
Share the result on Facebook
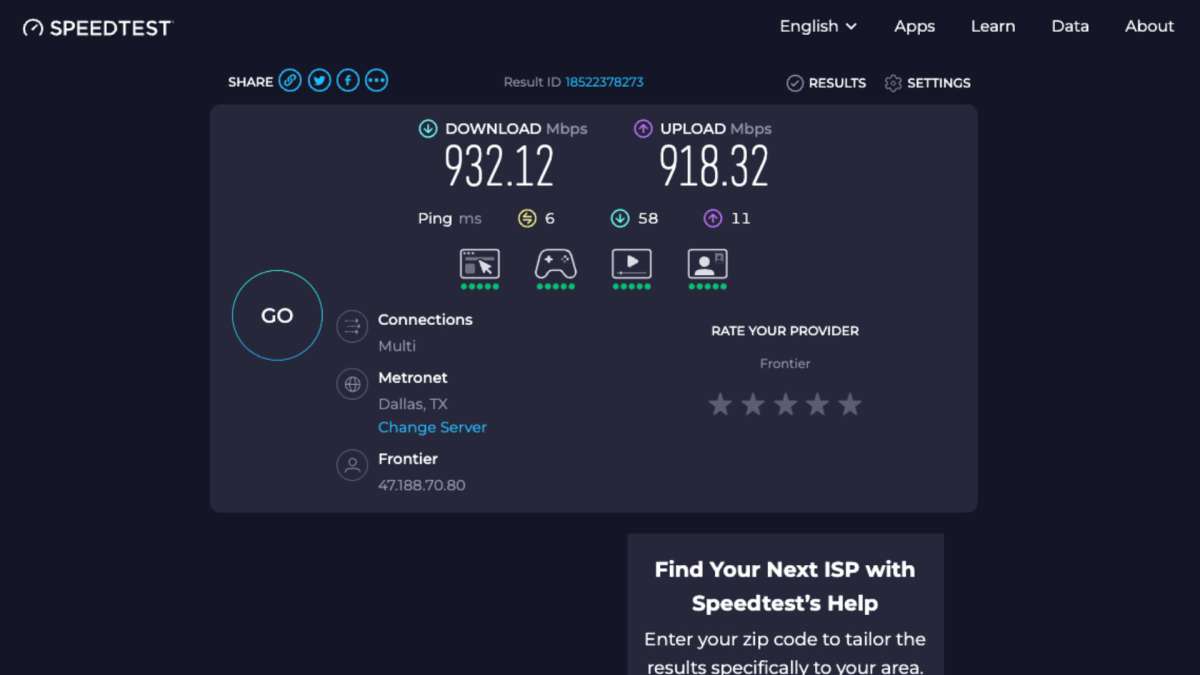(347, 80)
